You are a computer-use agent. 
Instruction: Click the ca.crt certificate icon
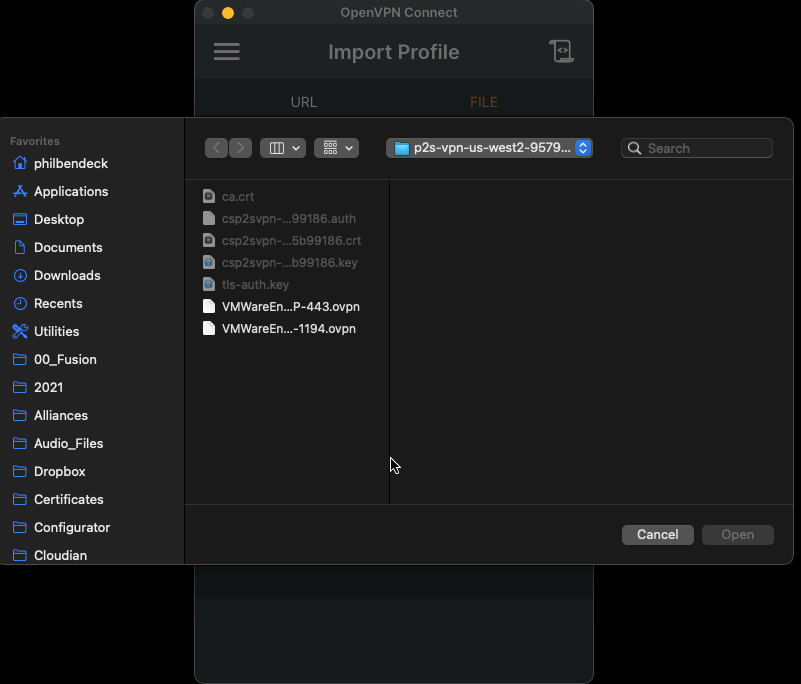(x=208, y=196)
